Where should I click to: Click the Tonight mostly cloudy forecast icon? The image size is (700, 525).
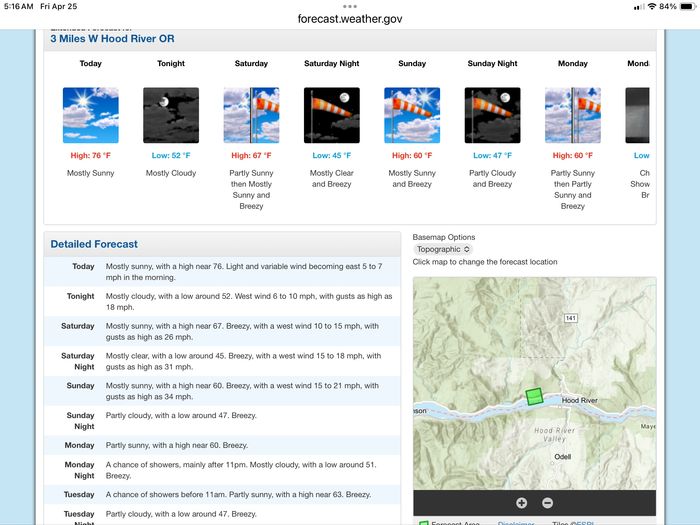pos(171,115)
